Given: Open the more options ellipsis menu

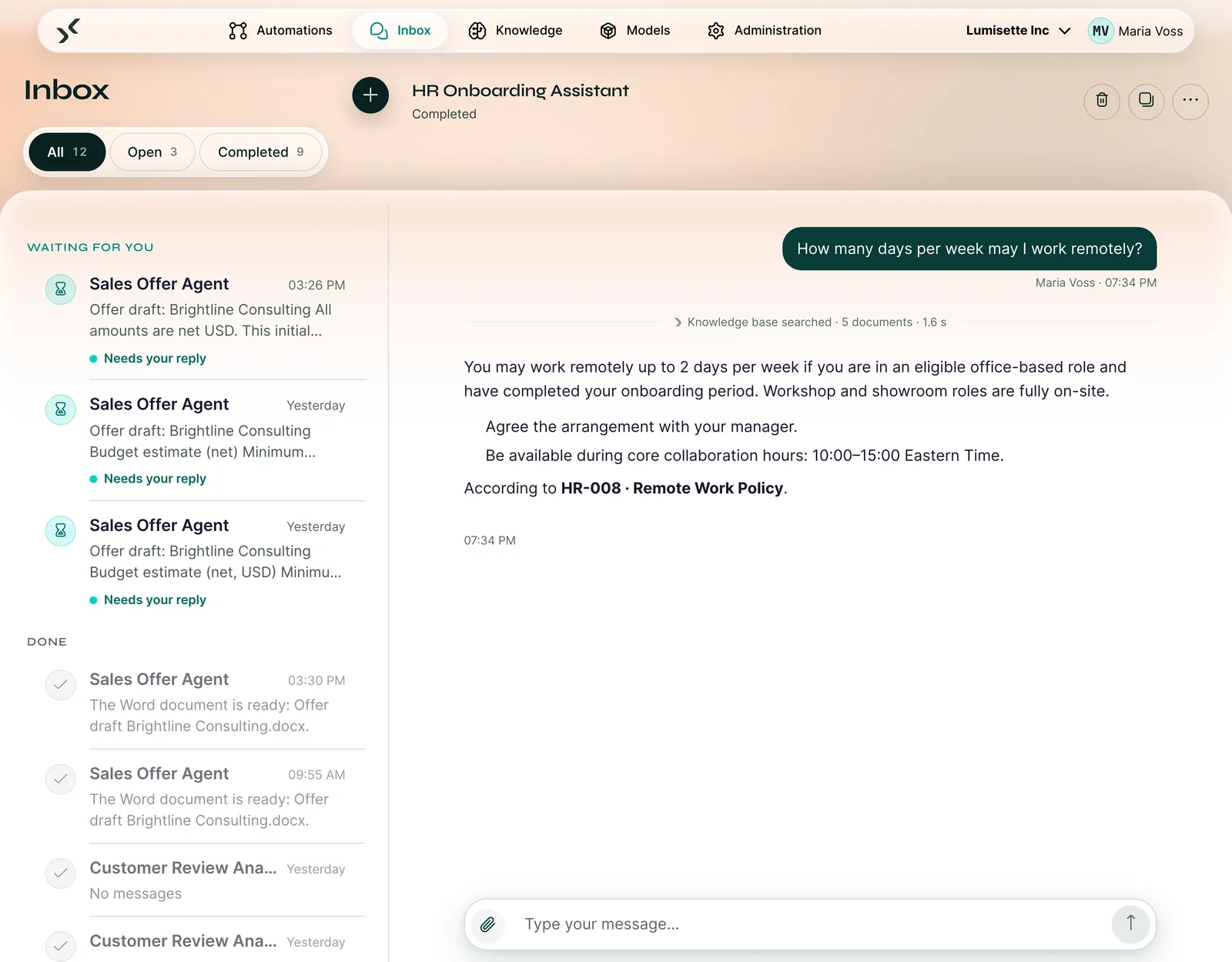Looking at the screenshot, I should [x=1190, y=101].
